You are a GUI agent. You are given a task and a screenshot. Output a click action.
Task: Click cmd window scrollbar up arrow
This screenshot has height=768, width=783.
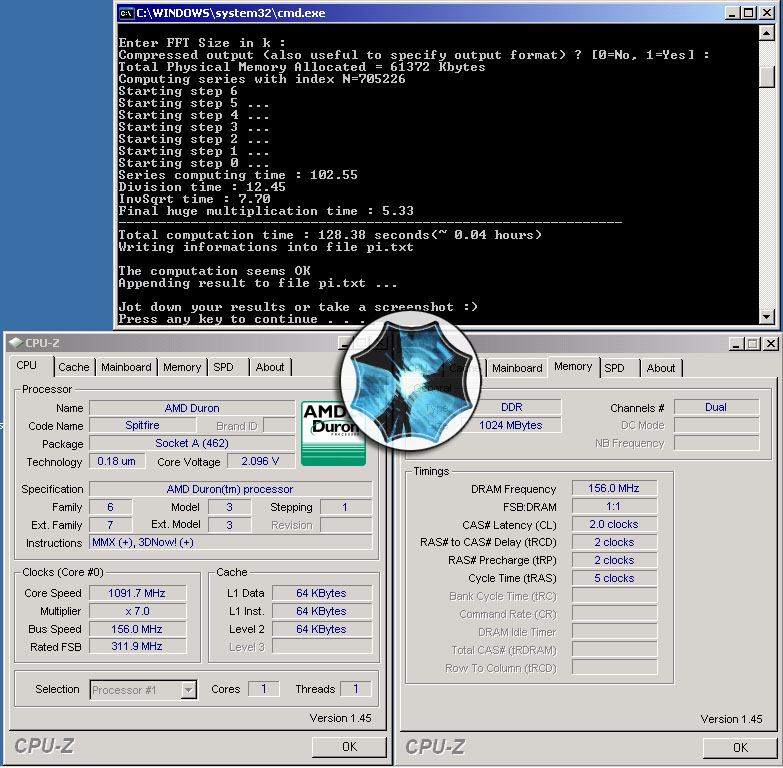pyautogui.click(x=766, y=33)
